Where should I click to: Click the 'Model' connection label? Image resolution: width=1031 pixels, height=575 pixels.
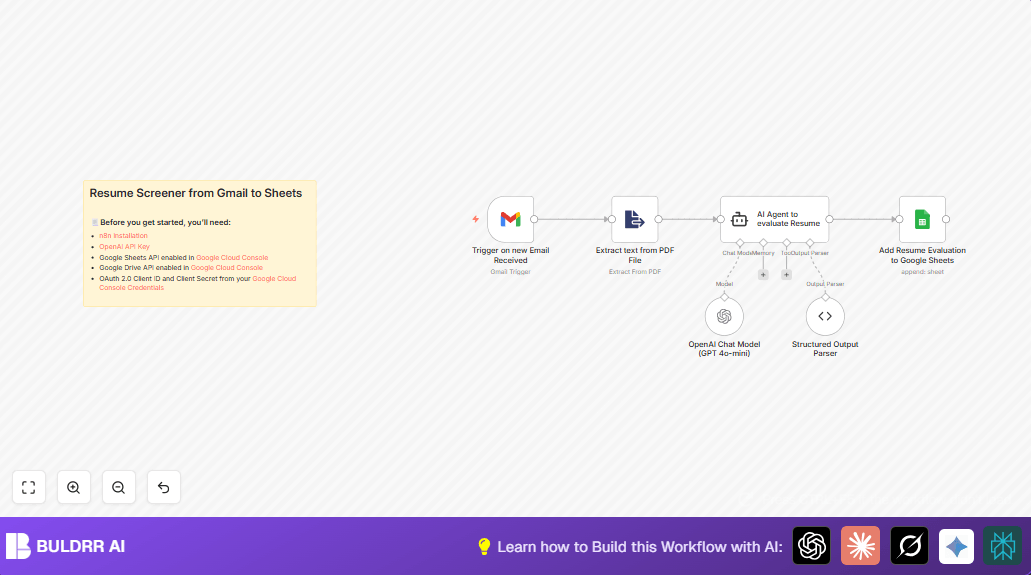coord(724,284)
